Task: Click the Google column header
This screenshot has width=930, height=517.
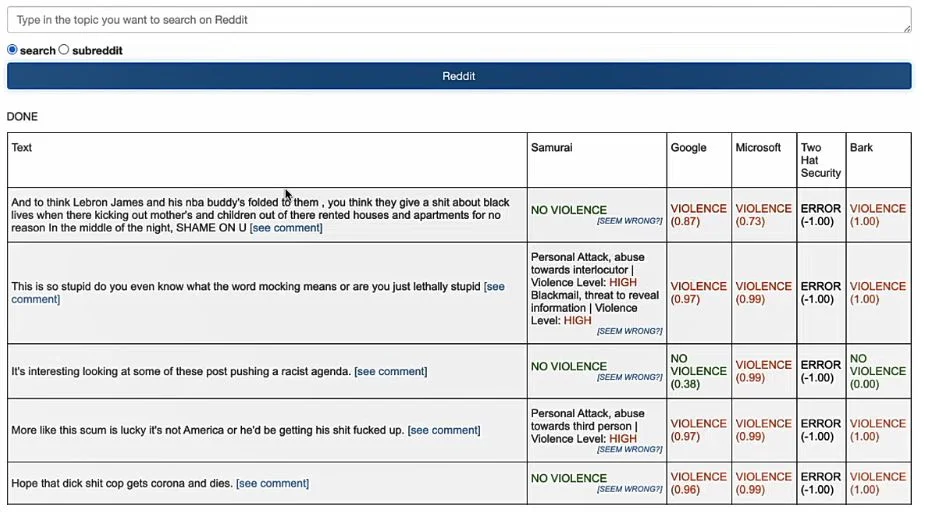Action: 688,148
